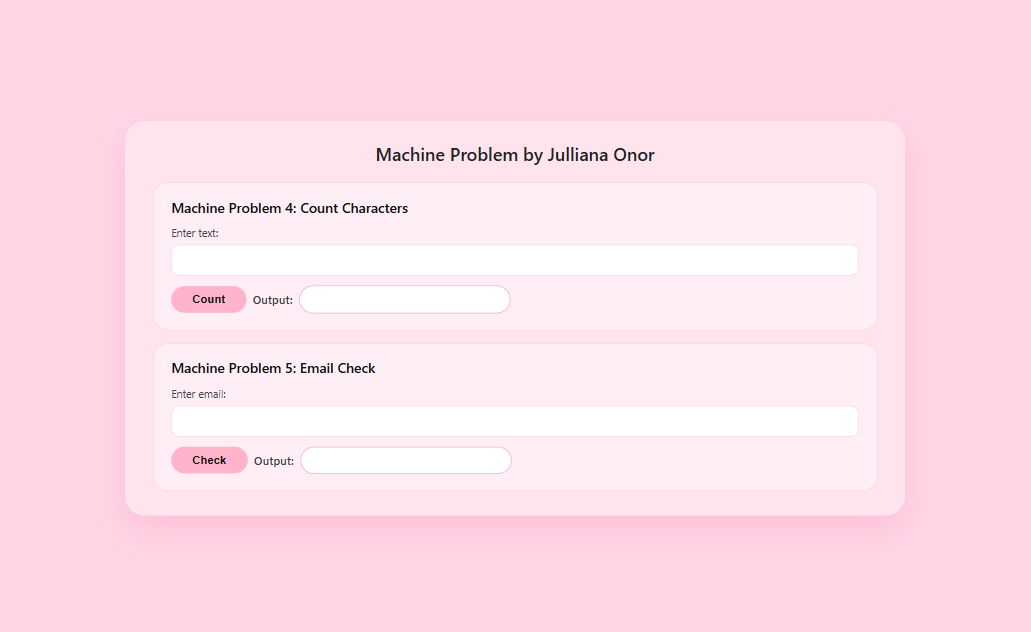Image resolution: width=1031 pixels, height=632 pixels.
Task: Focus the text box under Count Characters
Action: point(514,260)
